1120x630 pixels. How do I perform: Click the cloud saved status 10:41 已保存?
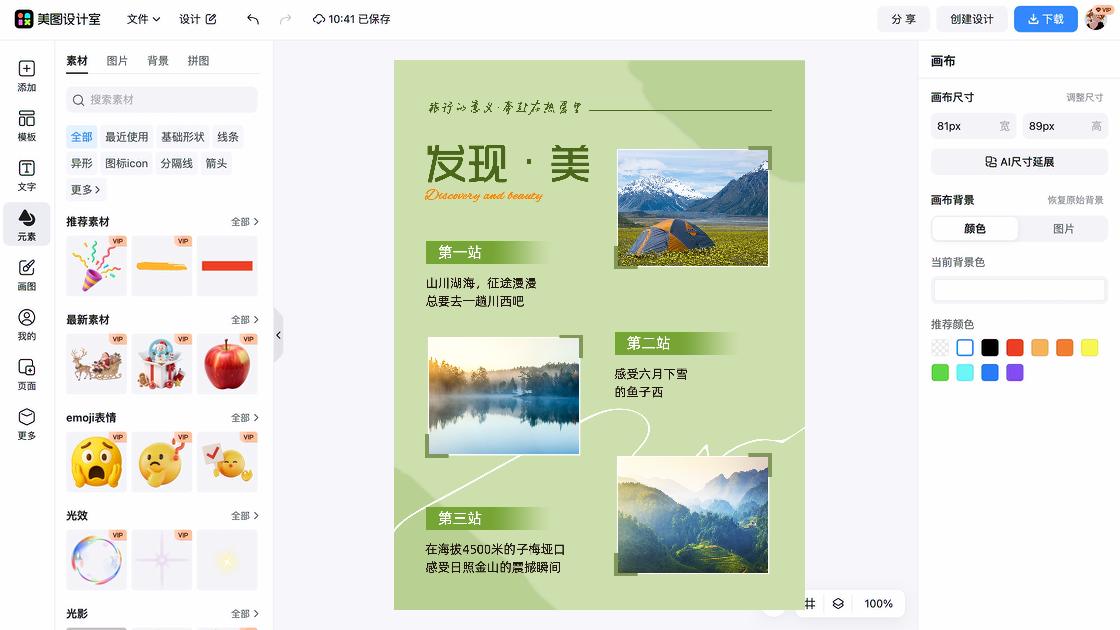coord(351,19)
